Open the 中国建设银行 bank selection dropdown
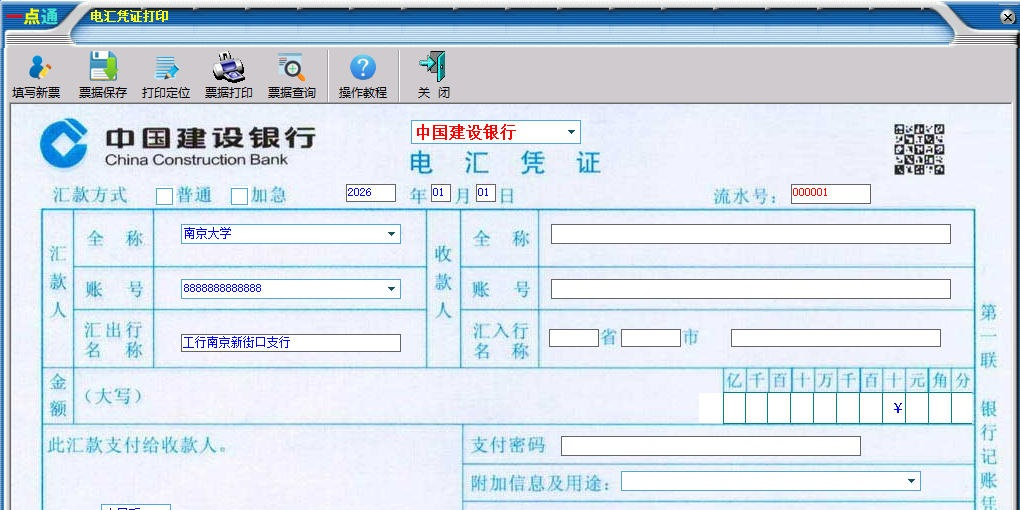 (x=571, y=132)
